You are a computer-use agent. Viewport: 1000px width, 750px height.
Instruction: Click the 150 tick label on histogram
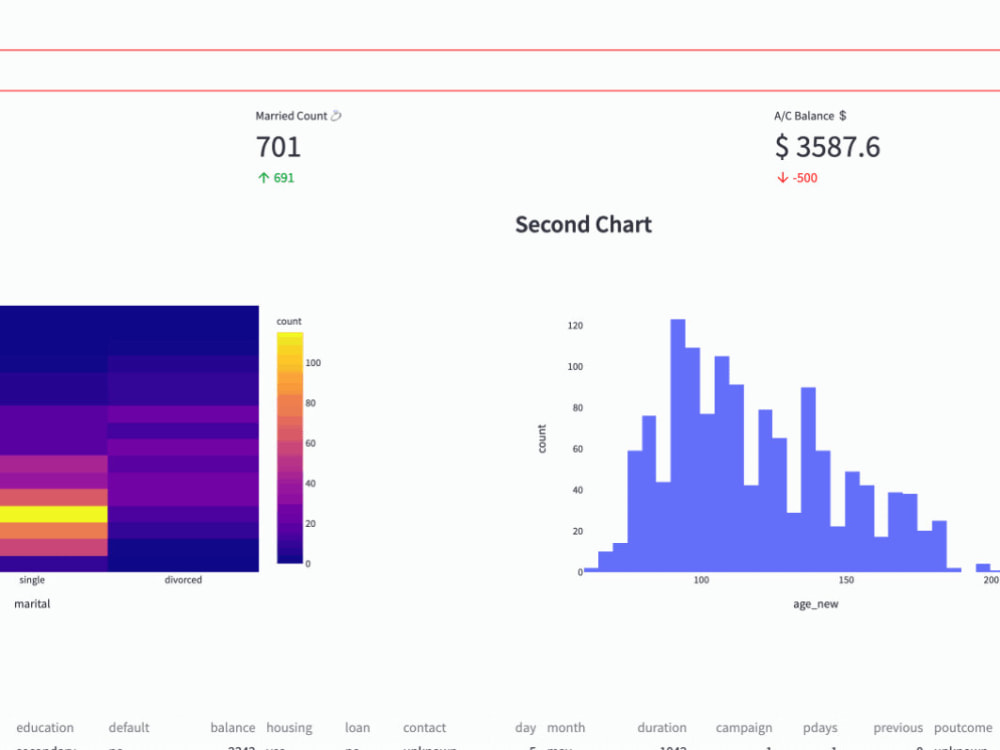click(846, 580)
